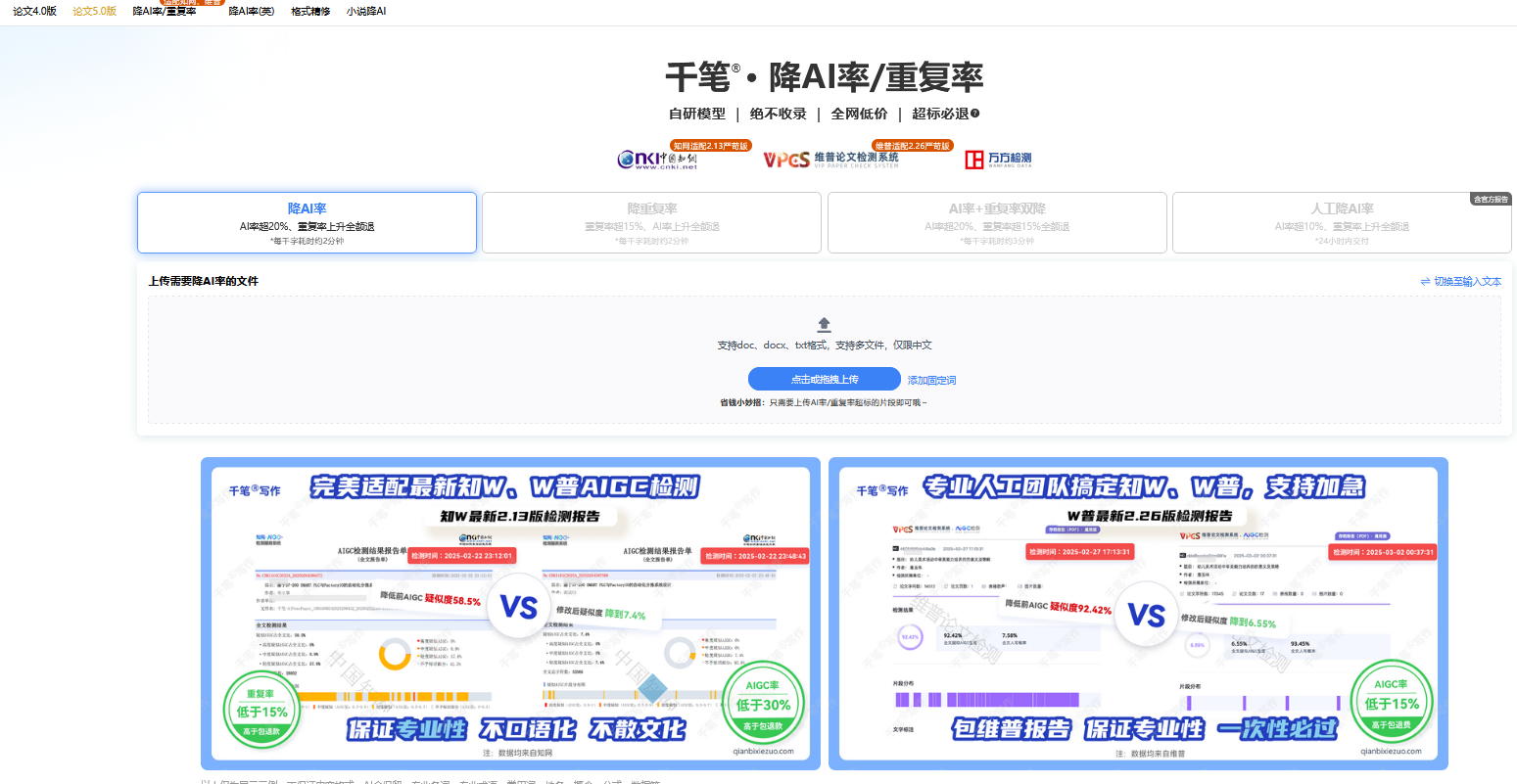Select the 降重复率 service option card
Screen dimensions: 1517x784
click(651, 223)
